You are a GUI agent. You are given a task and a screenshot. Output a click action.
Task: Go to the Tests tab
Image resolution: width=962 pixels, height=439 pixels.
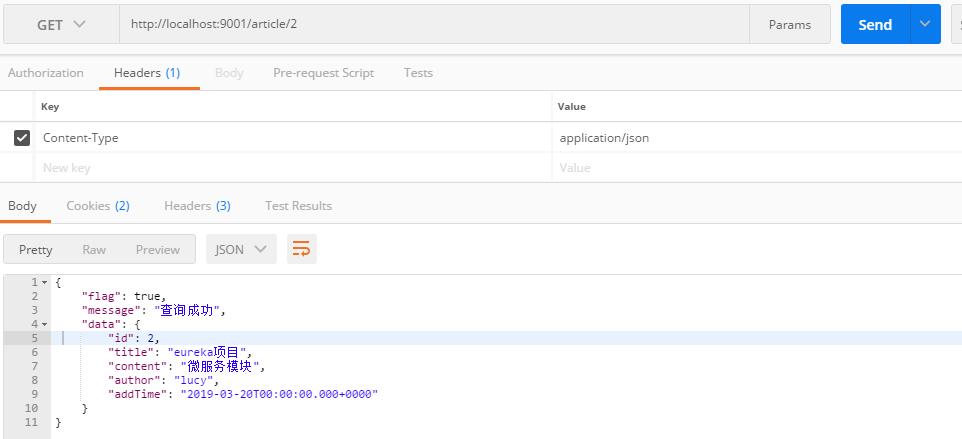(418, 73)
